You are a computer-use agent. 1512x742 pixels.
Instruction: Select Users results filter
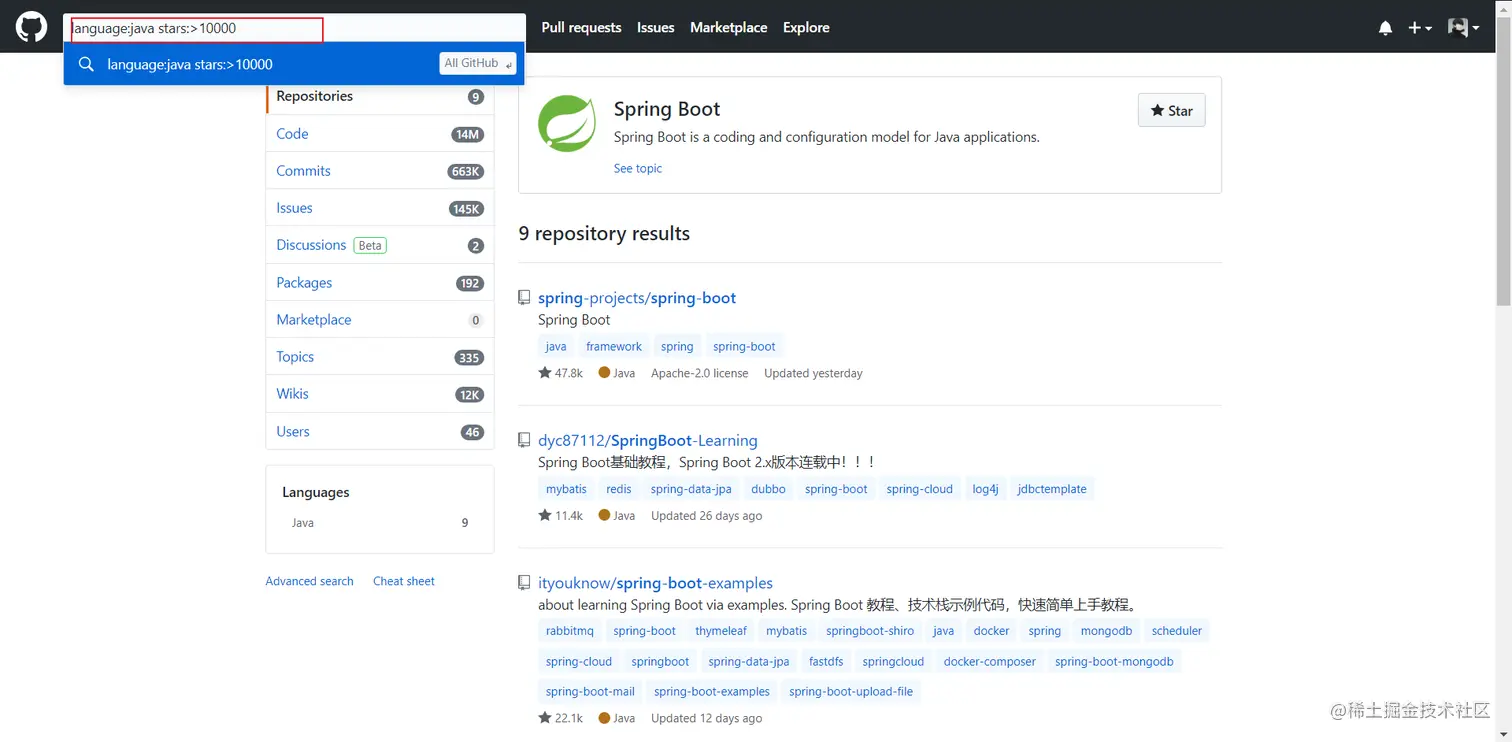[380, 432]
